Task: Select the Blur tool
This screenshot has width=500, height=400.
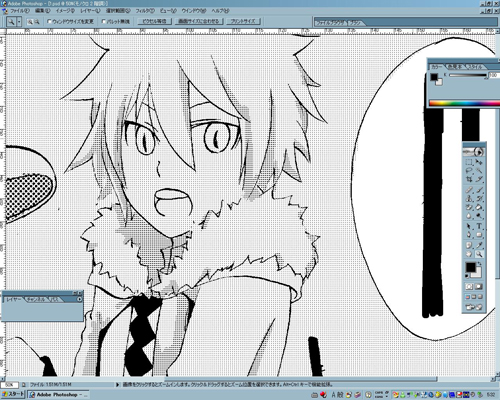Action: coord(469,216)
